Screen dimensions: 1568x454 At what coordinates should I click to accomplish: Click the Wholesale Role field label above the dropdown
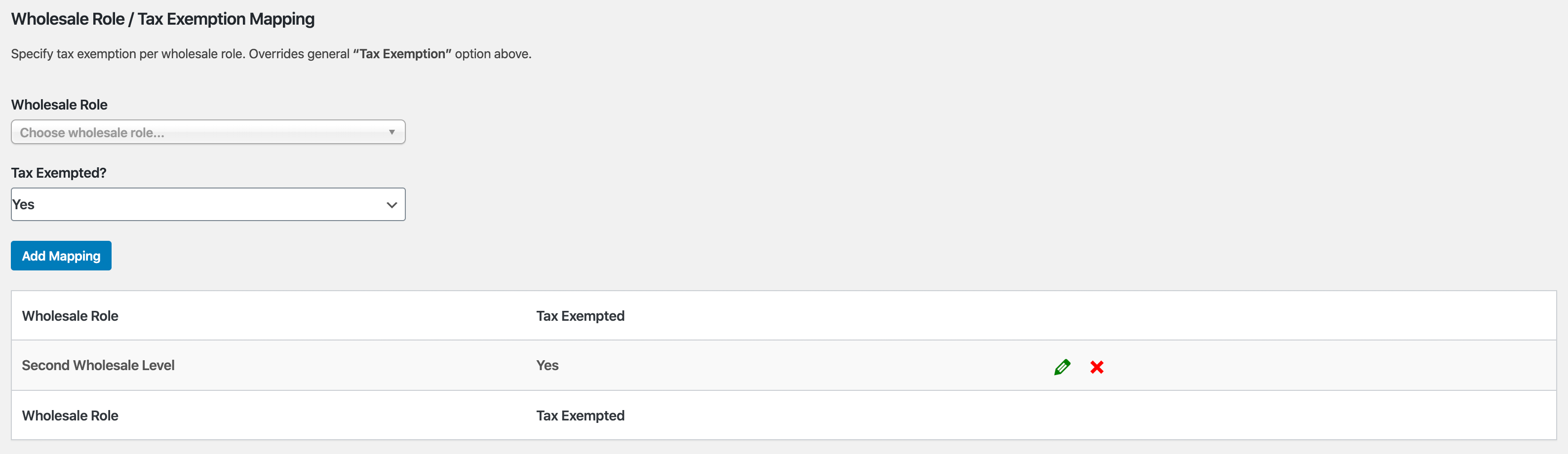(x=59, y=105)
